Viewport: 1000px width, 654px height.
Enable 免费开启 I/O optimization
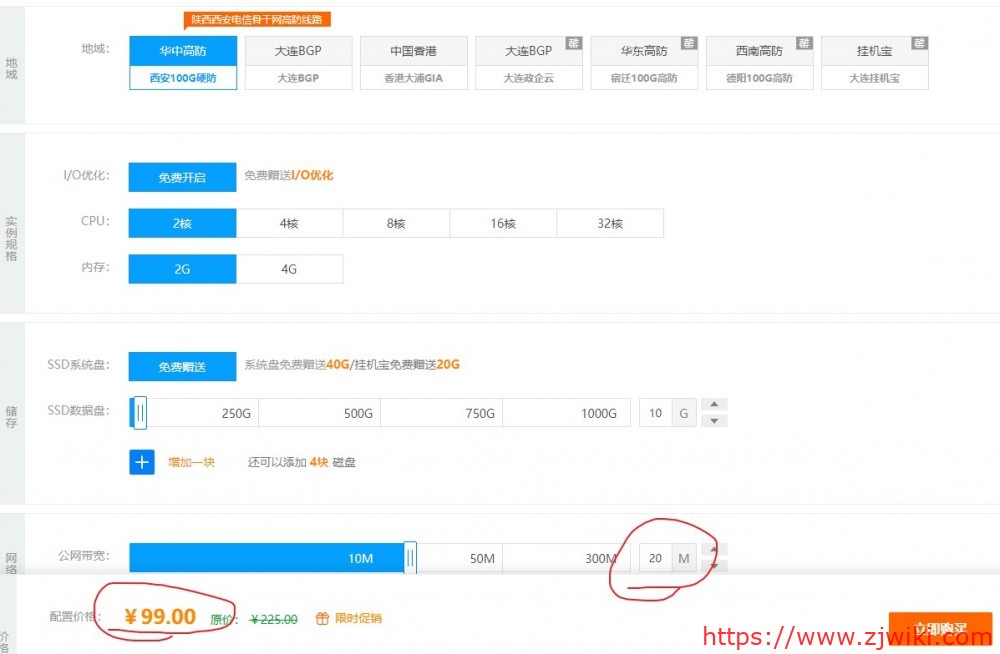pos(181,176)
